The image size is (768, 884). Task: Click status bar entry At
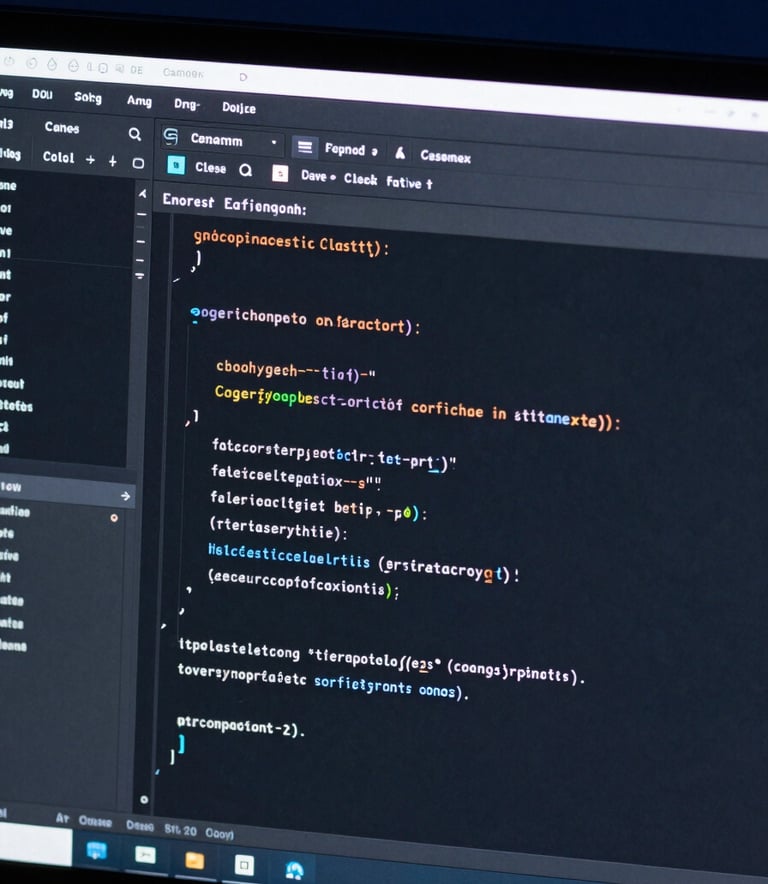point(62,818)
